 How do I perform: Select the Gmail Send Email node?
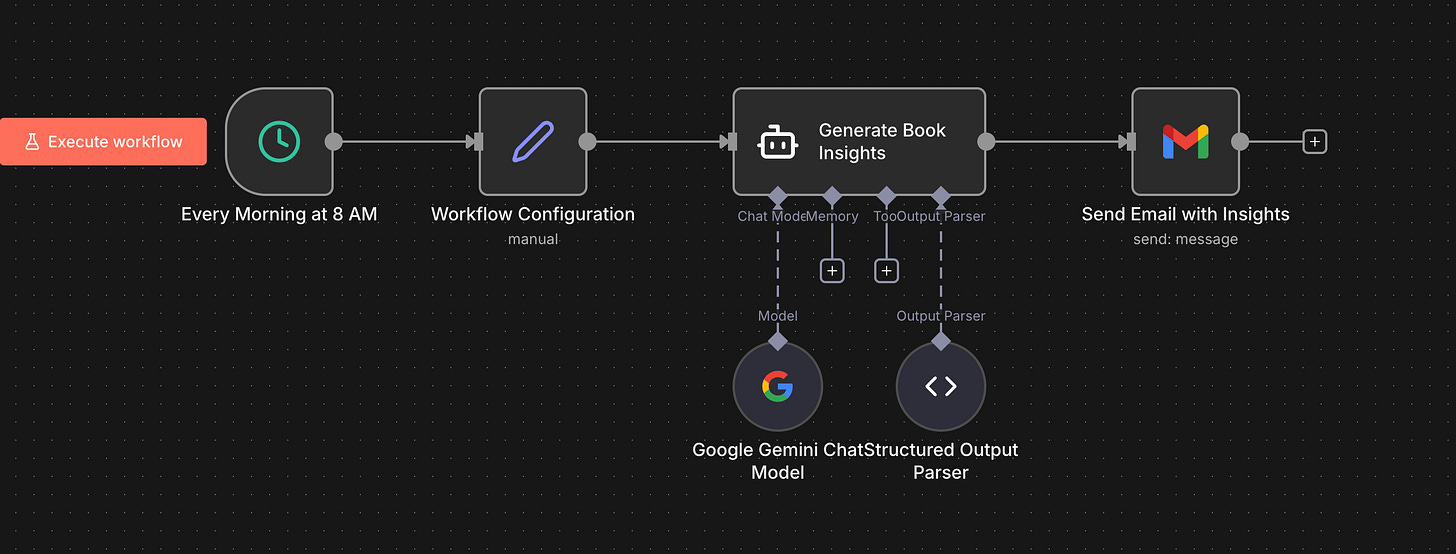(x=1185, y=142)
